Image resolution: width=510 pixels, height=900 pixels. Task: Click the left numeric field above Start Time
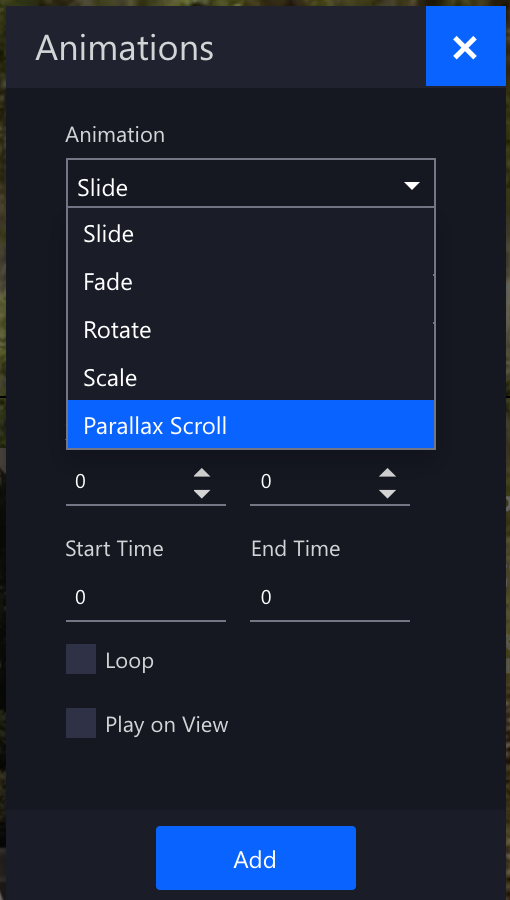point(129,482)
